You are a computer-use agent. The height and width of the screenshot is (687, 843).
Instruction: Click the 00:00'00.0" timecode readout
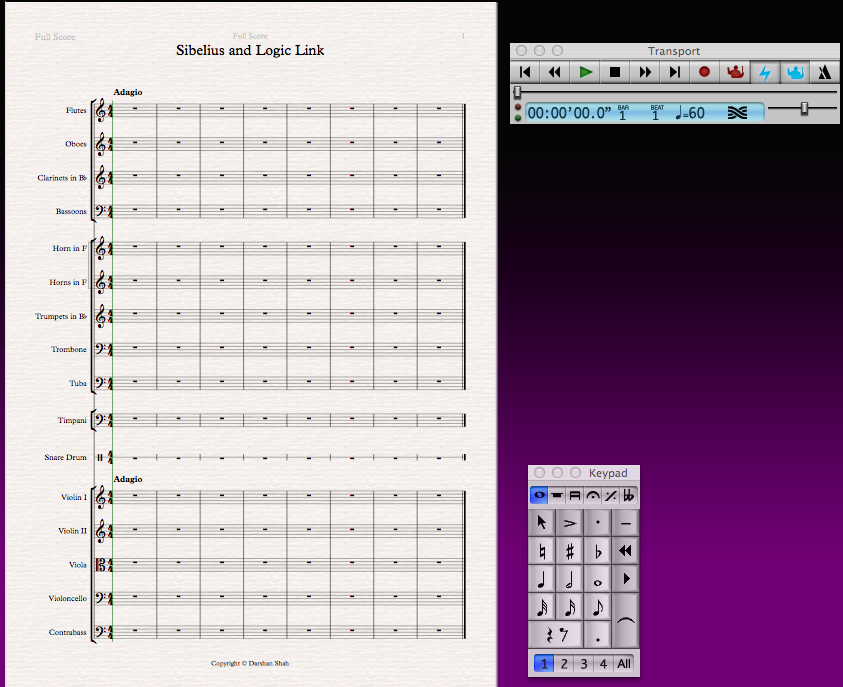[569, 113]
